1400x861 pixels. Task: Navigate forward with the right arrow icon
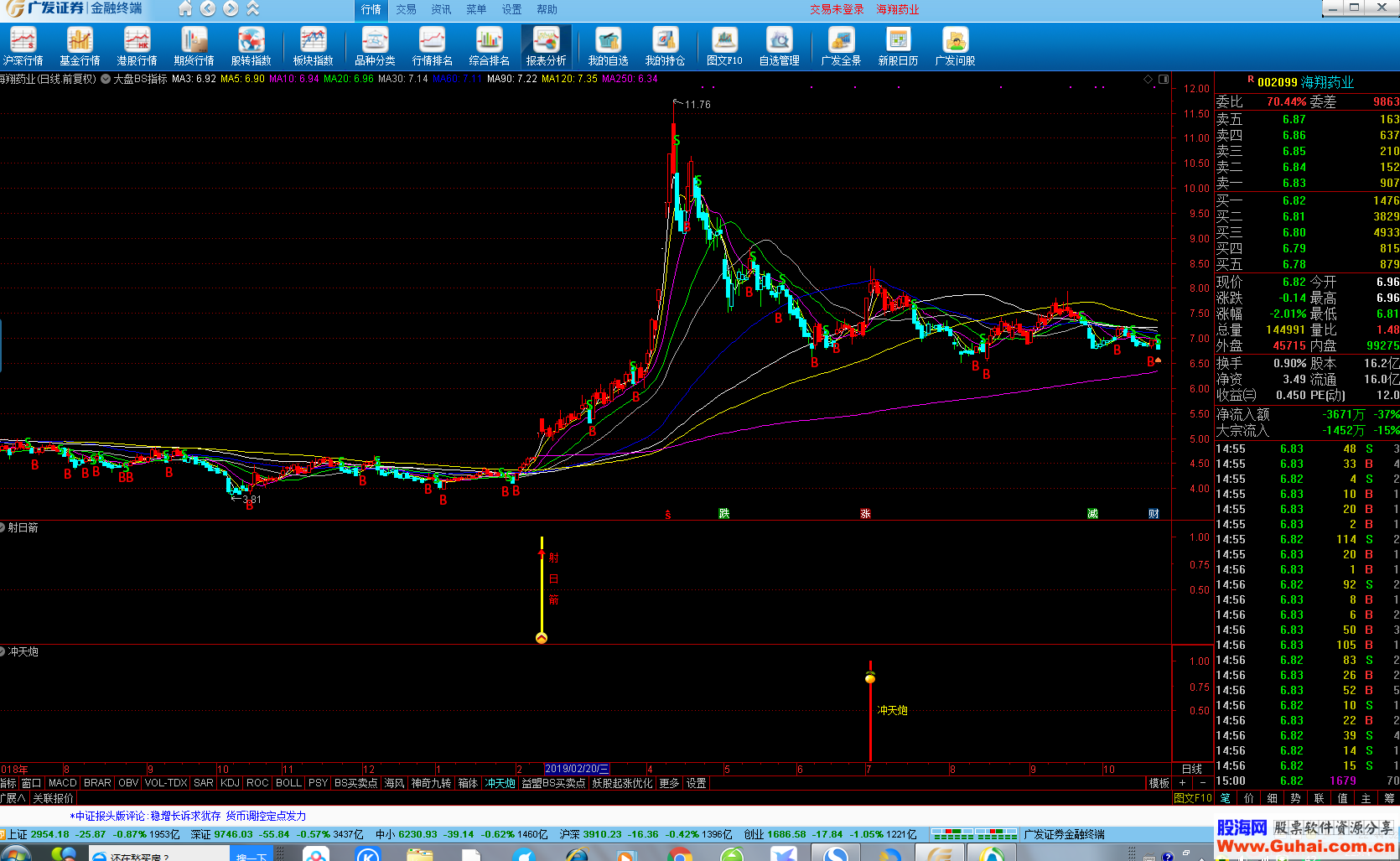(x=231, y=8)
